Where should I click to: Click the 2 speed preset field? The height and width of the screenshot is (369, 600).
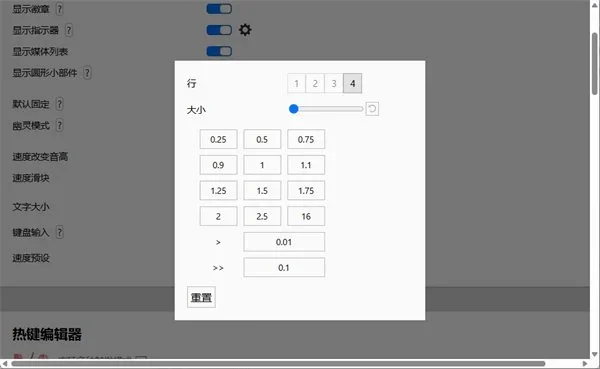[218, 216]
